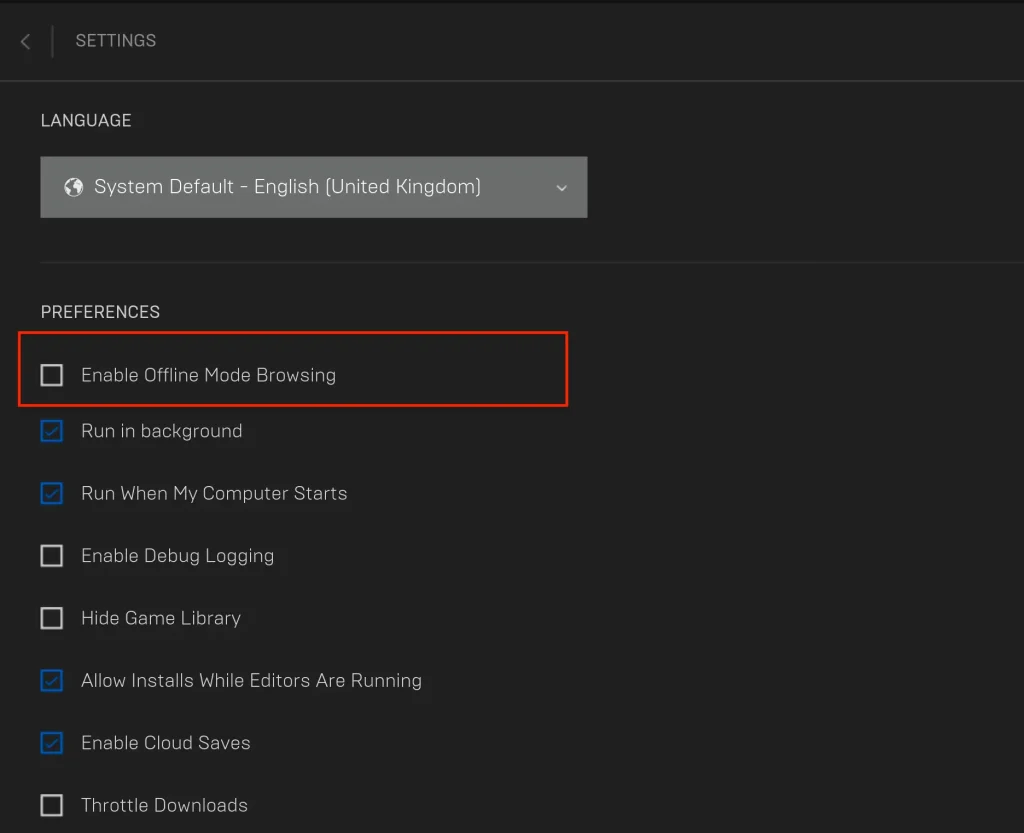
Task: Click the red-highlighted Offline Mode Browsing row
Action: coord(293,369)
